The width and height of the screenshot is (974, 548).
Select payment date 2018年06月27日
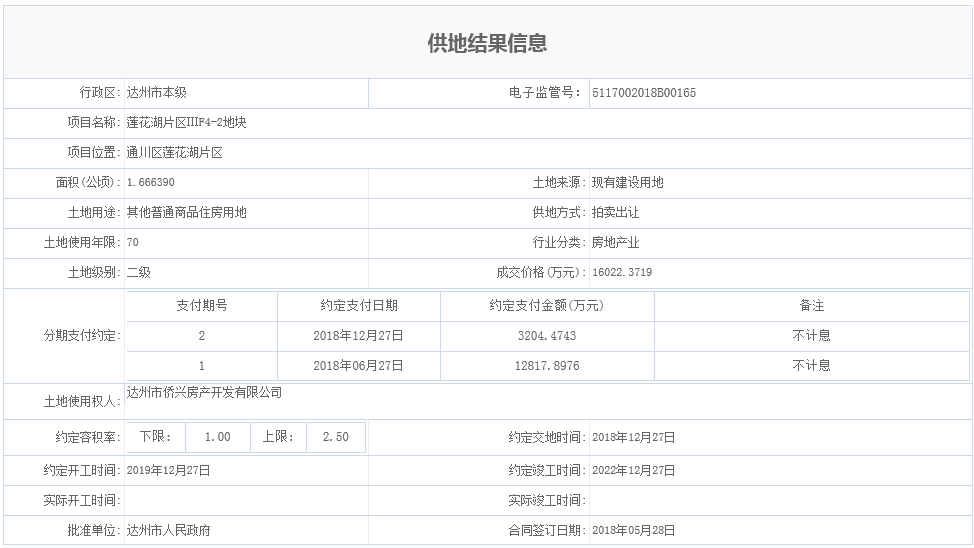[x=358, y=365]
